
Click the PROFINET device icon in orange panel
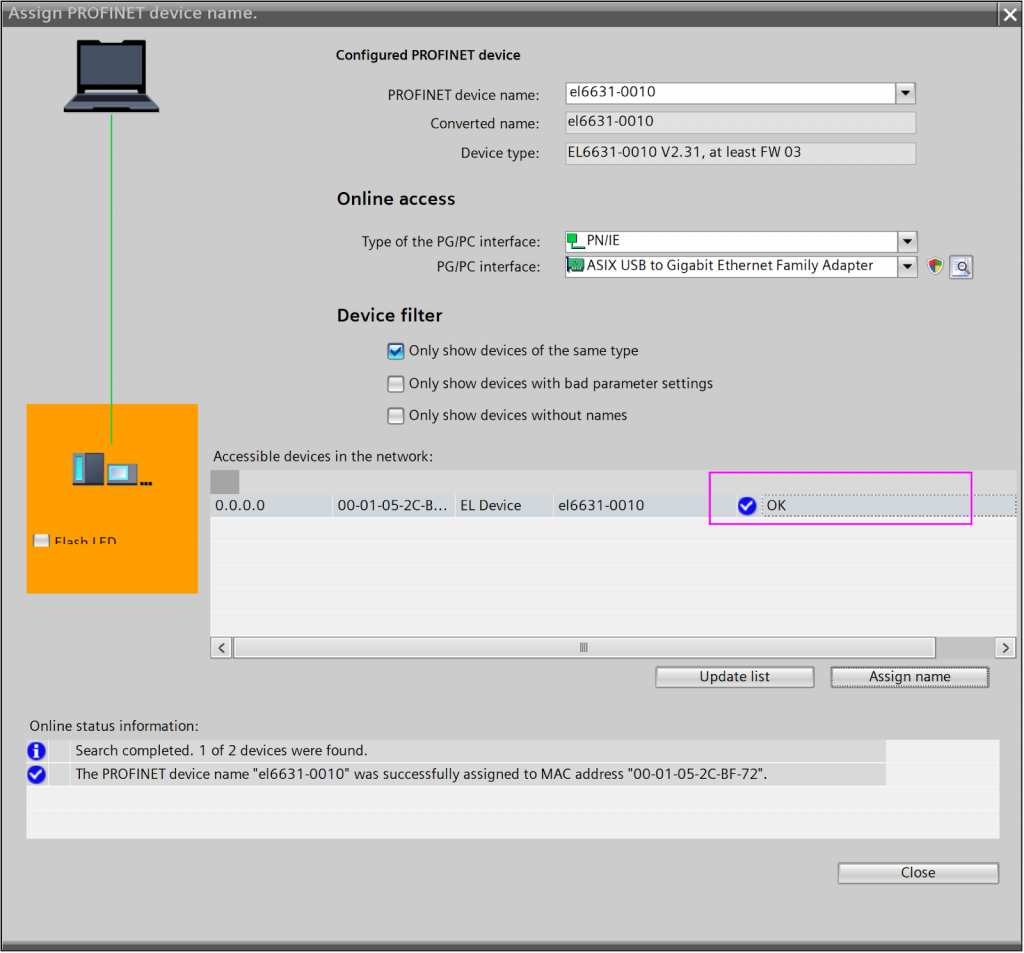[x=112, y=469]
